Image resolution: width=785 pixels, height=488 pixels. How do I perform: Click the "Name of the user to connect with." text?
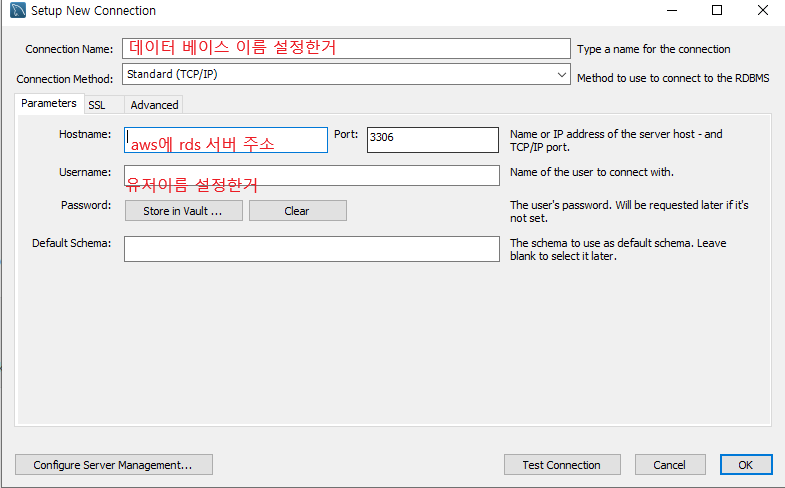point(592,172)
